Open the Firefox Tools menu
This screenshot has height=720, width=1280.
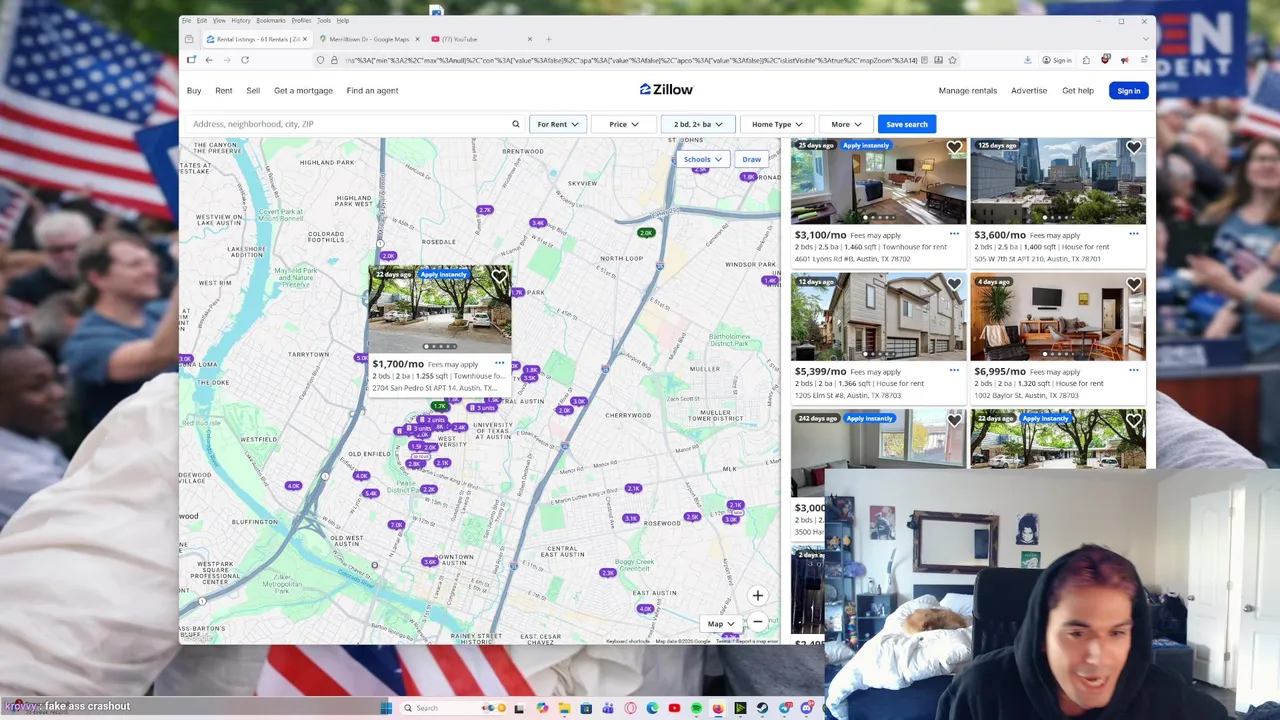[x=324, y=20]
